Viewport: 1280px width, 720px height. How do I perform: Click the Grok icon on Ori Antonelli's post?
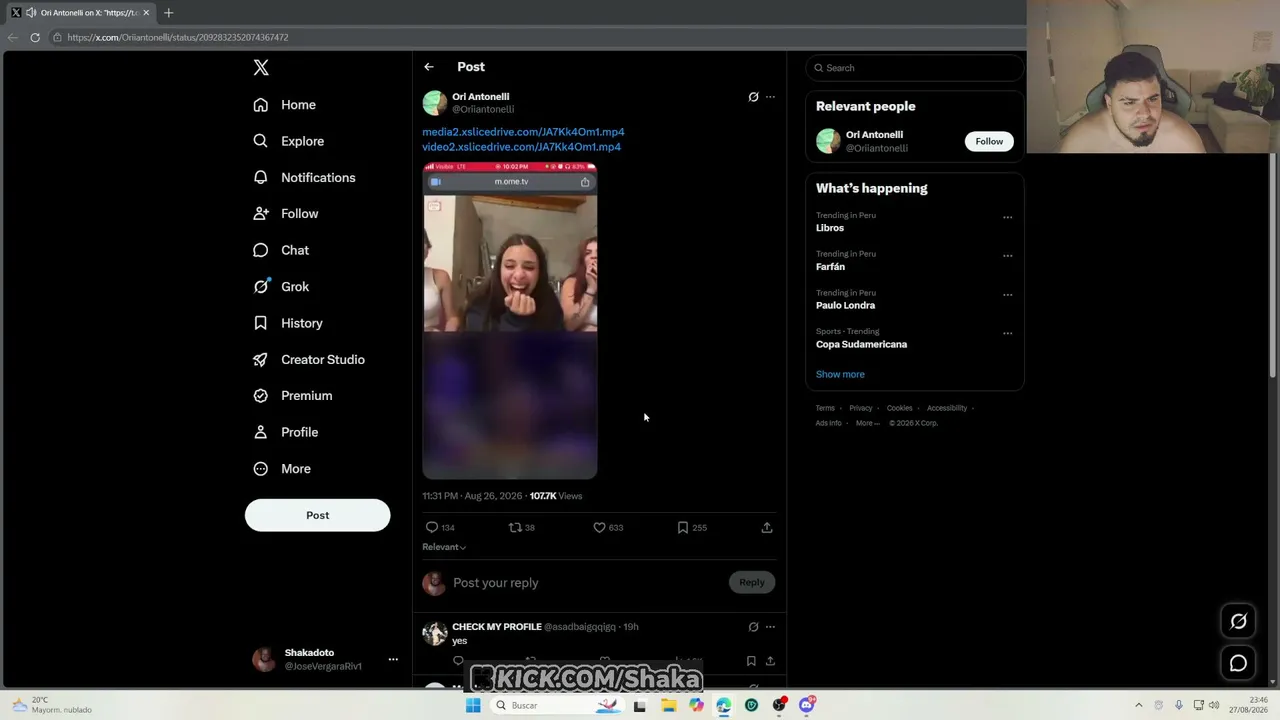point(753,97)
